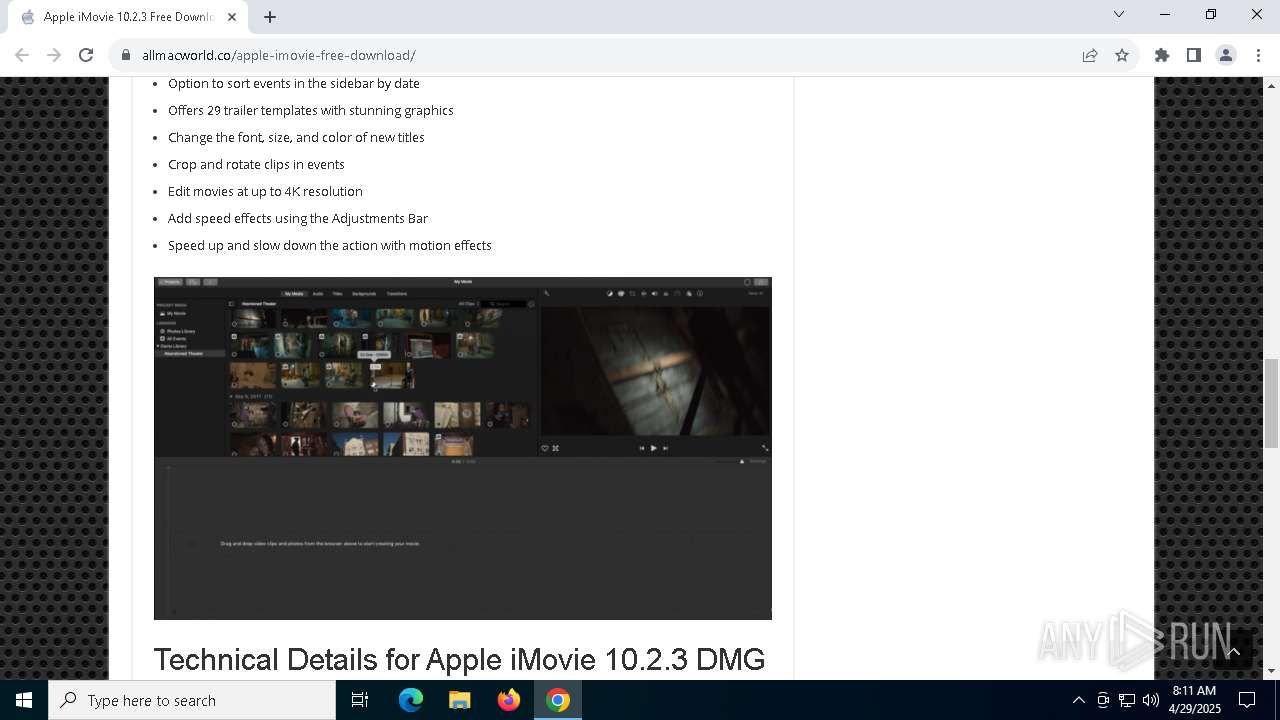Reload the allmacworld page
The width and height of the screenshot is (1280, 720).
(86, 55)
